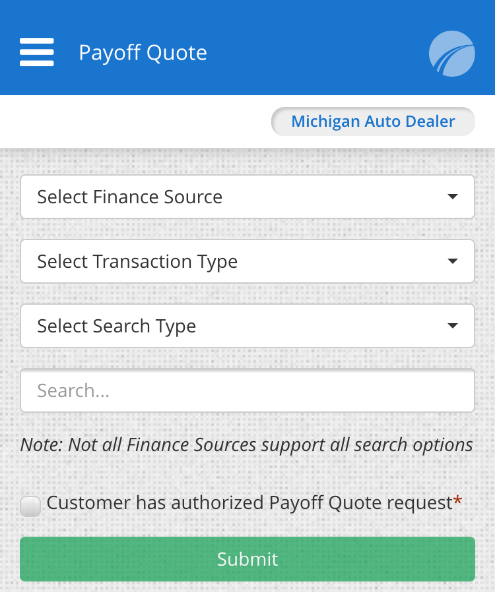Click the Search Type dropdown arrow
The width and height of the screenshot is (495, 592).
pos(452,325)
